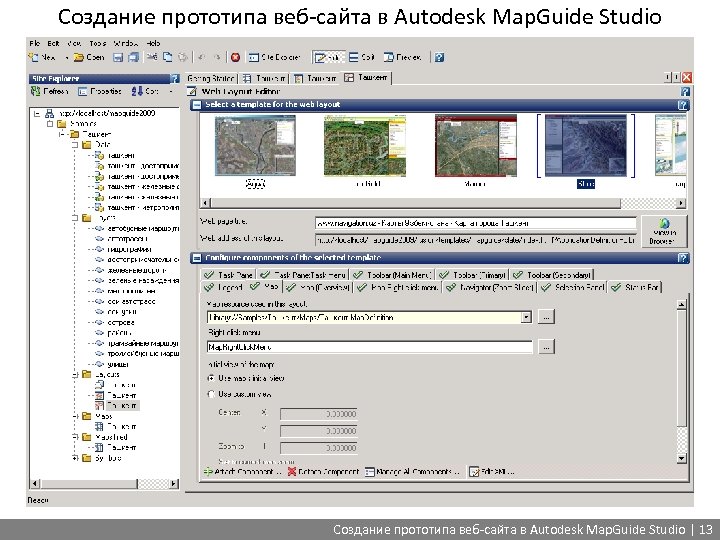Click the Copy icon in toolbar
The height and width of the screenshot is (540, 720).
[168, 57]
